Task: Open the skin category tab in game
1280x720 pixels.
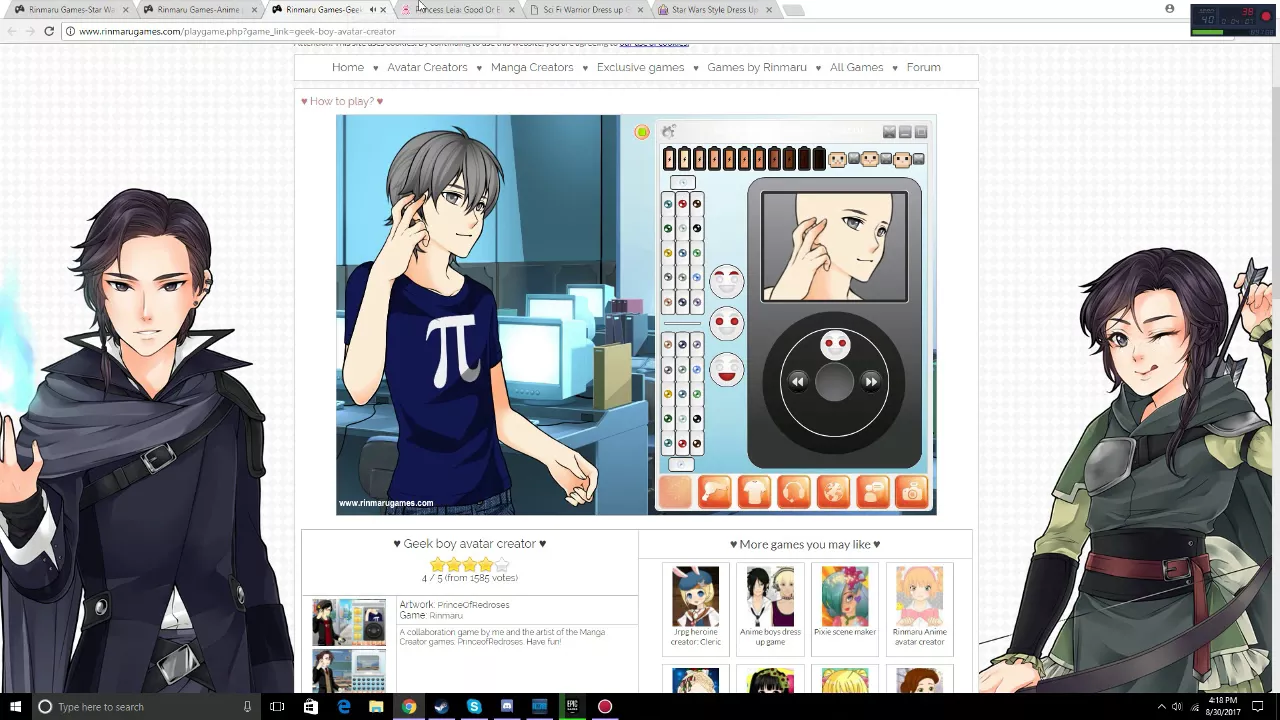Action: [x=675, y=492]
